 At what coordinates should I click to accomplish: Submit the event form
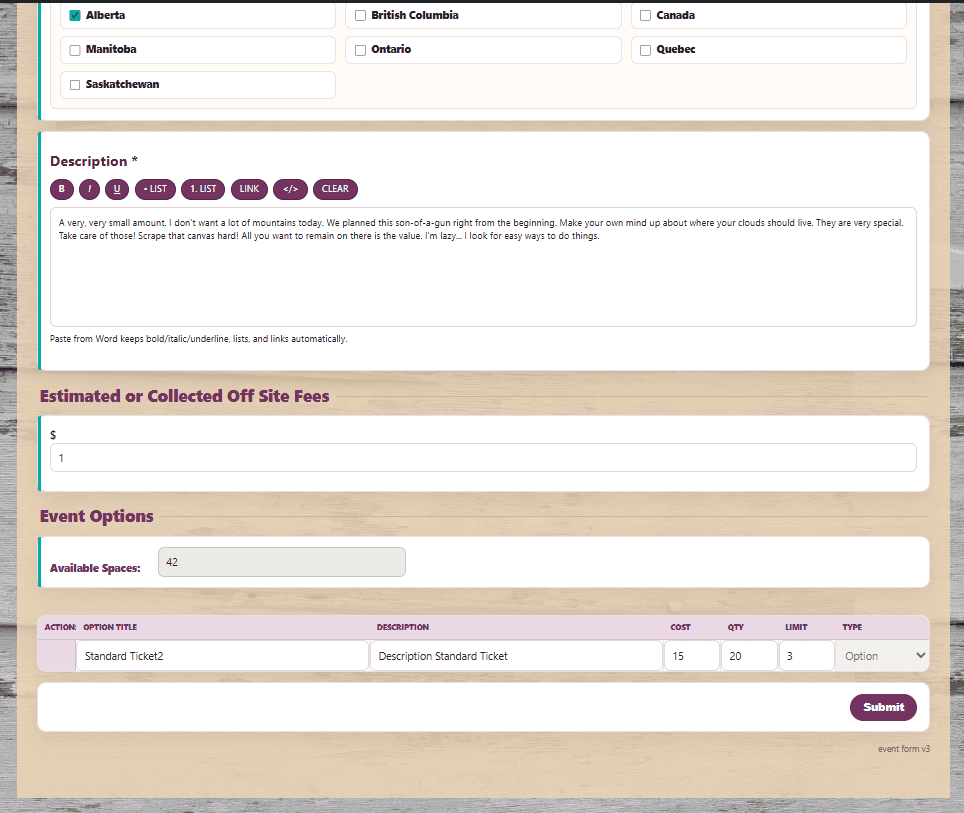[883, 707]
